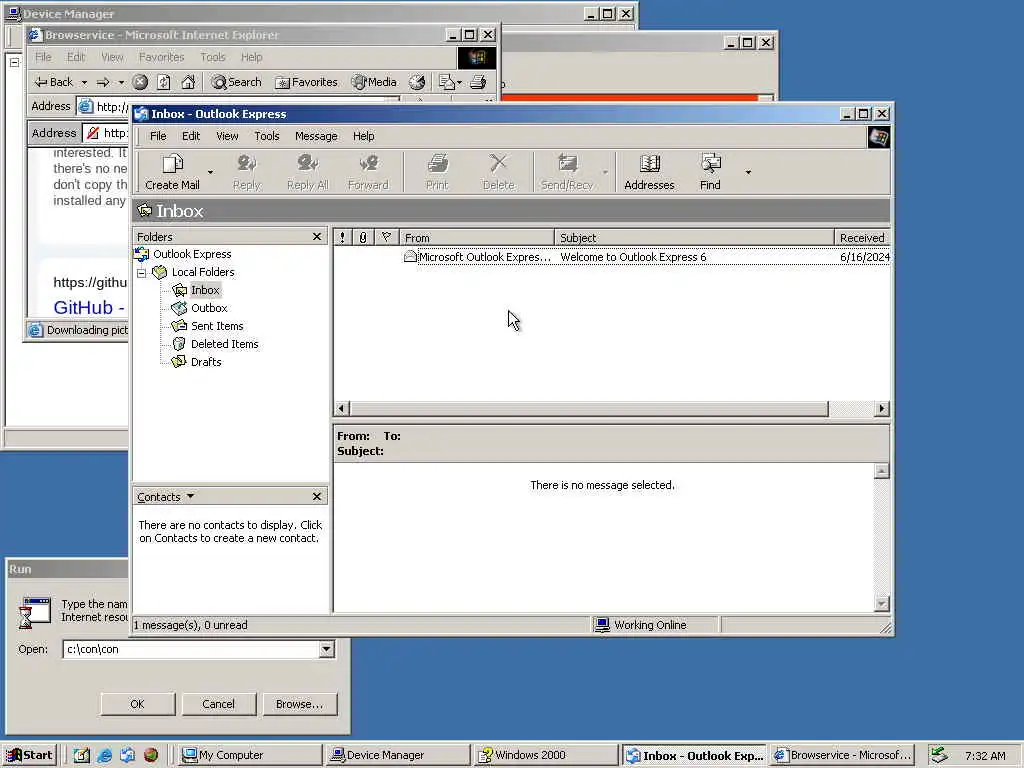Click Media in Internet Explorer toolbar
Image resolution: width=1024 pixels, height=768 pixels.
click(x=374, y=82)
